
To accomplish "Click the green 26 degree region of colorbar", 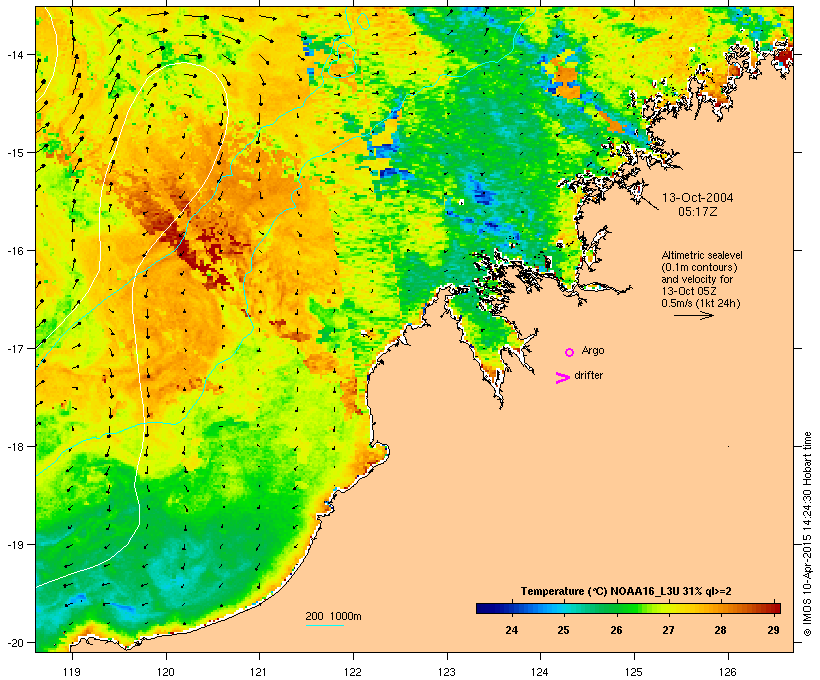I will tap(617, 608).
